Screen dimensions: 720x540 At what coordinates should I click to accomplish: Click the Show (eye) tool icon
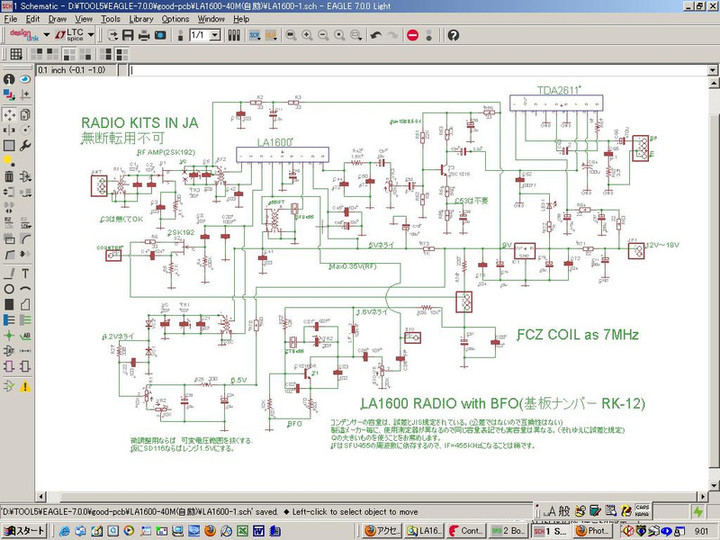(23, 79)
